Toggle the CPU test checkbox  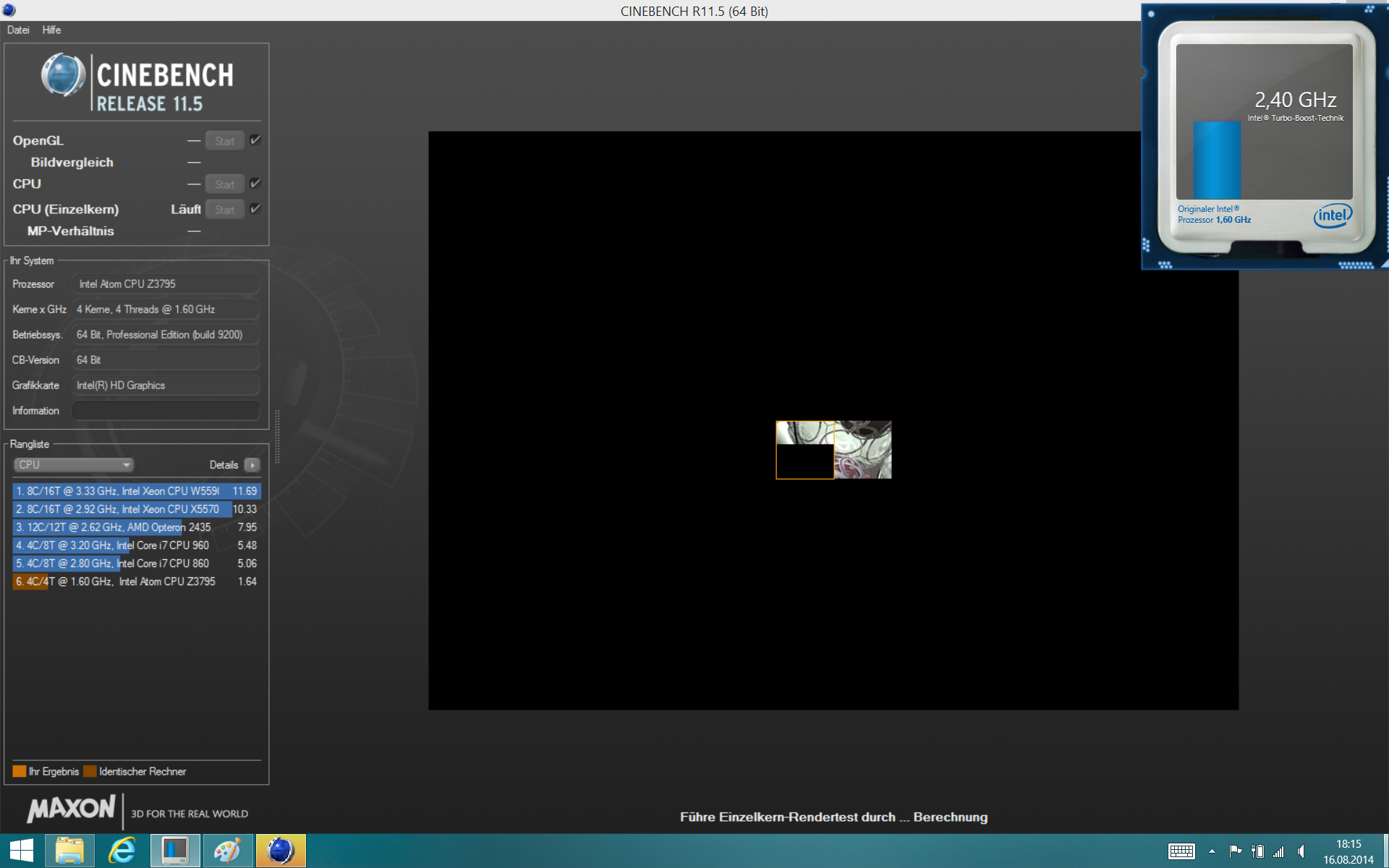(x=255, y=184)
